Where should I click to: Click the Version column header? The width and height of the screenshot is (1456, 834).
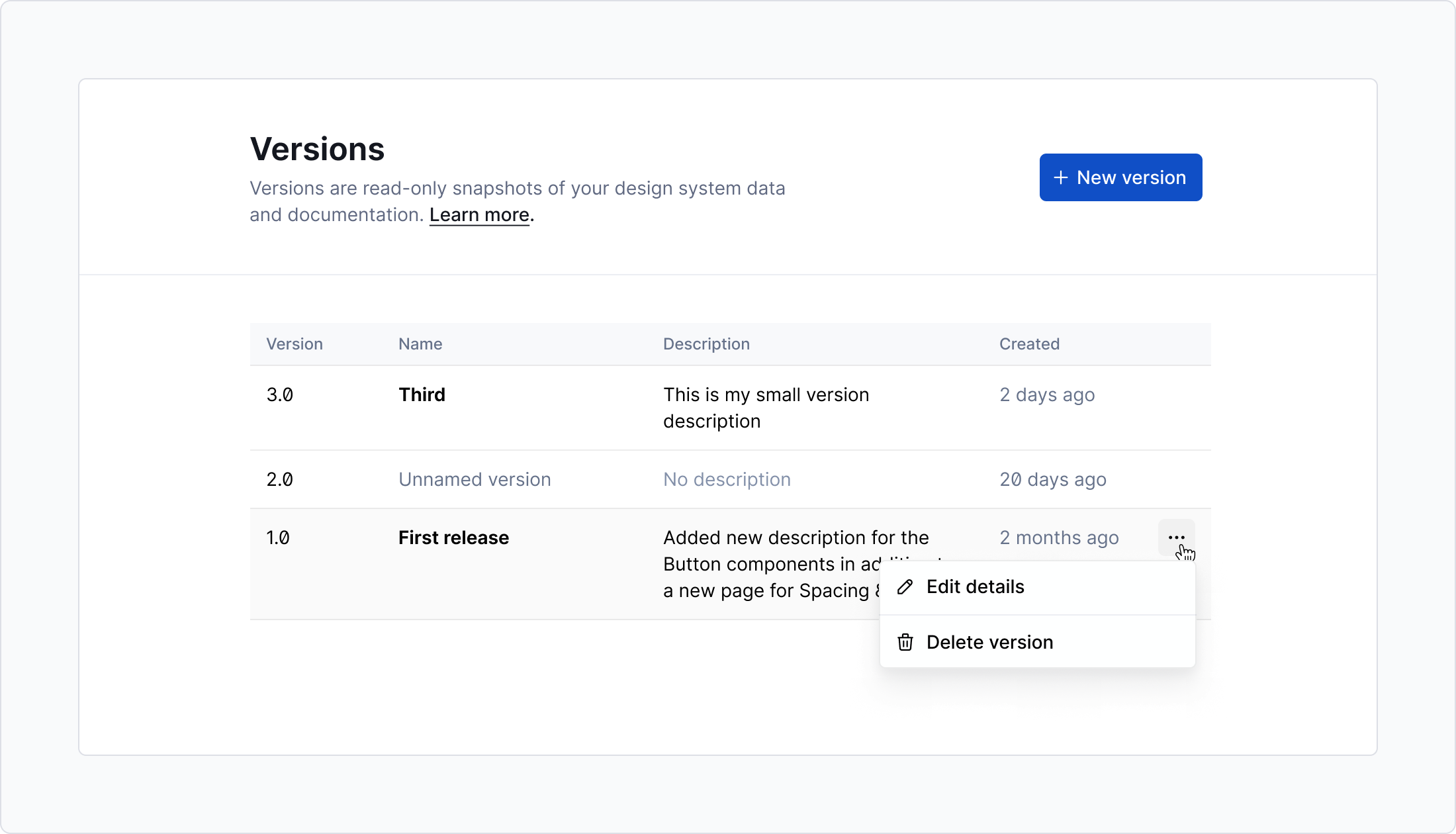click(x=295, y=344)
